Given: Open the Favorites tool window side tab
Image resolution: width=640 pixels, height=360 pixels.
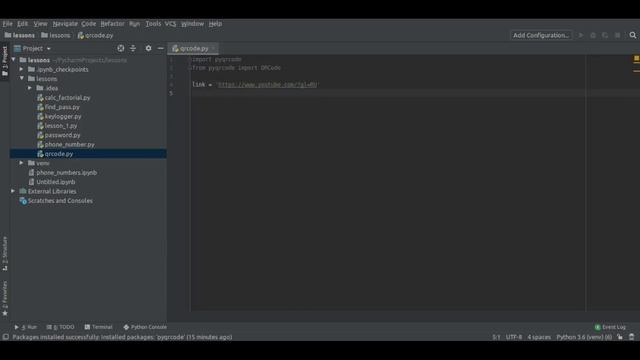Looking at the screenshot, I should click(x=4, y=298).
